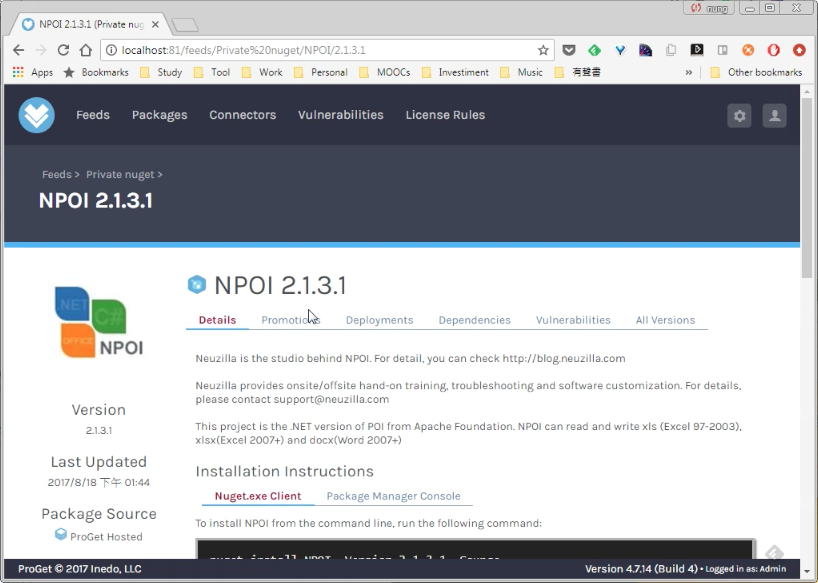Click the page vertical scrollbar thumb
This screenshot has height=583, width=818.
click(x=807, y=188)
